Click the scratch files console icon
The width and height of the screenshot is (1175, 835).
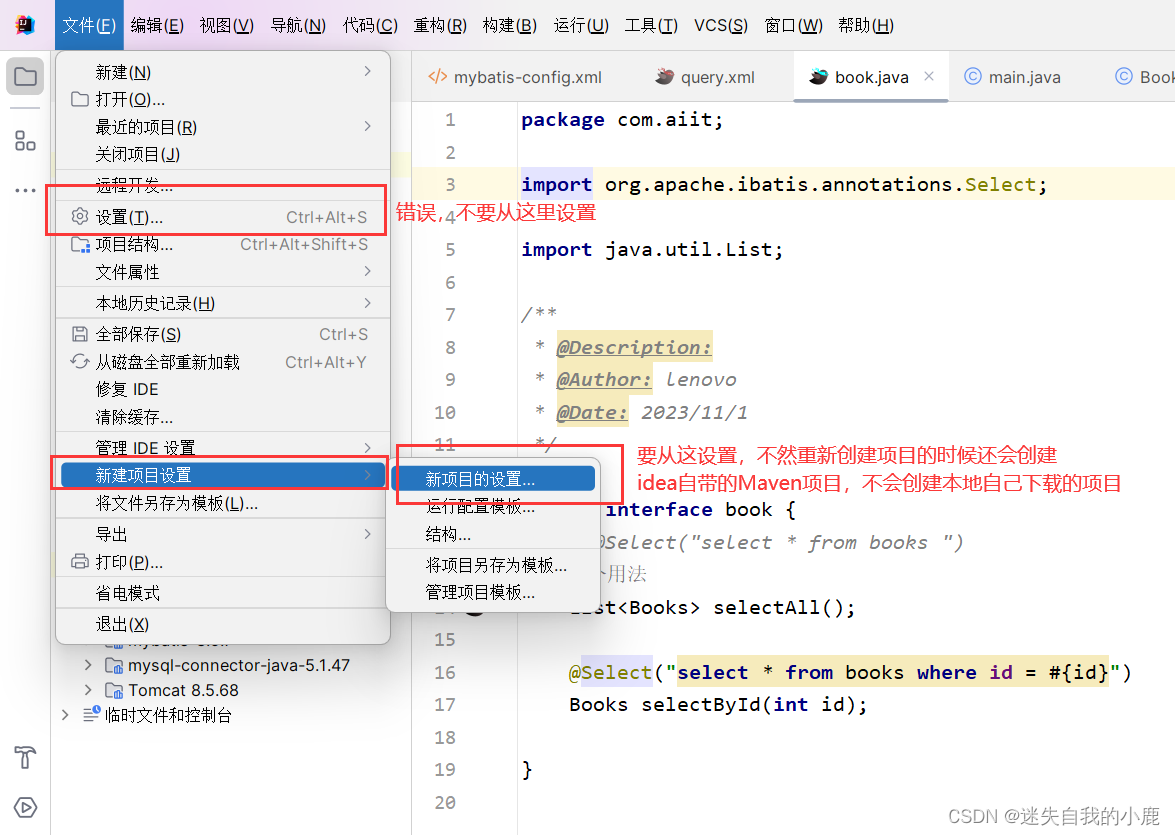tap(91, 715)
